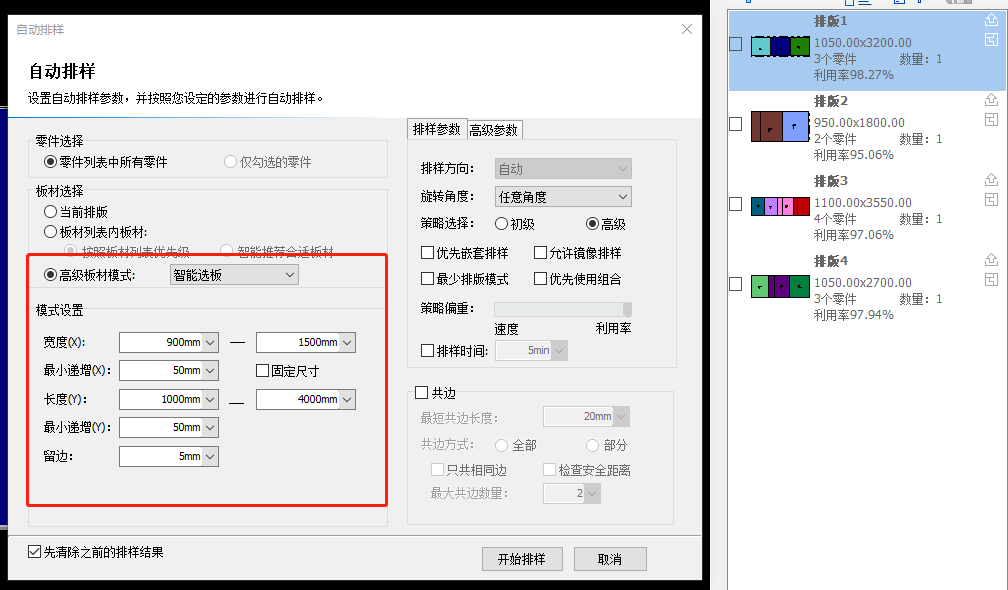Check the 优先嵌套排样 option
The image size is (1008, 590).
click(x=428, y=253)
